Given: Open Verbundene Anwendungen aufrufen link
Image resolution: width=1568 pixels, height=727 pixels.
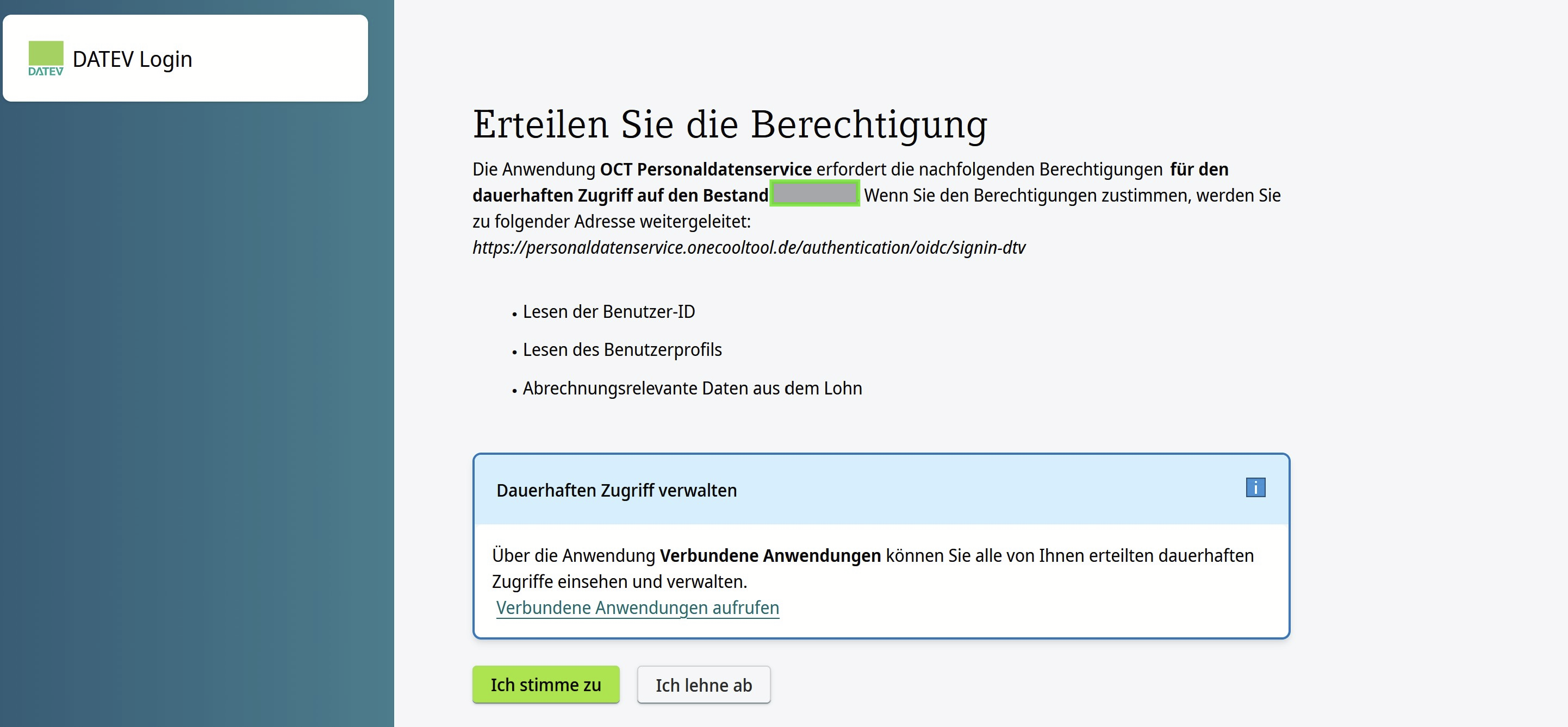Looking at the screenshot, I should [638, 607].
